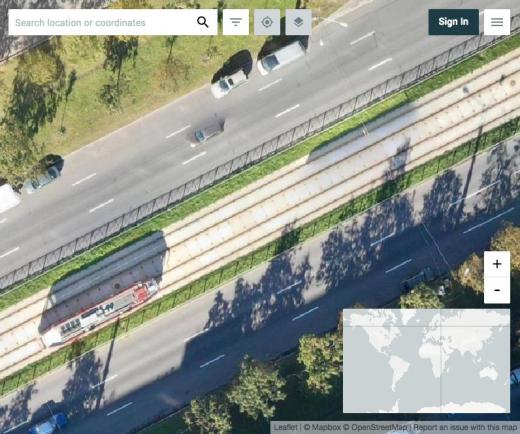The height and width of the screenshot is (434, 520).
Task: Click the magnifying glass search icon
Action: (203, 22)
